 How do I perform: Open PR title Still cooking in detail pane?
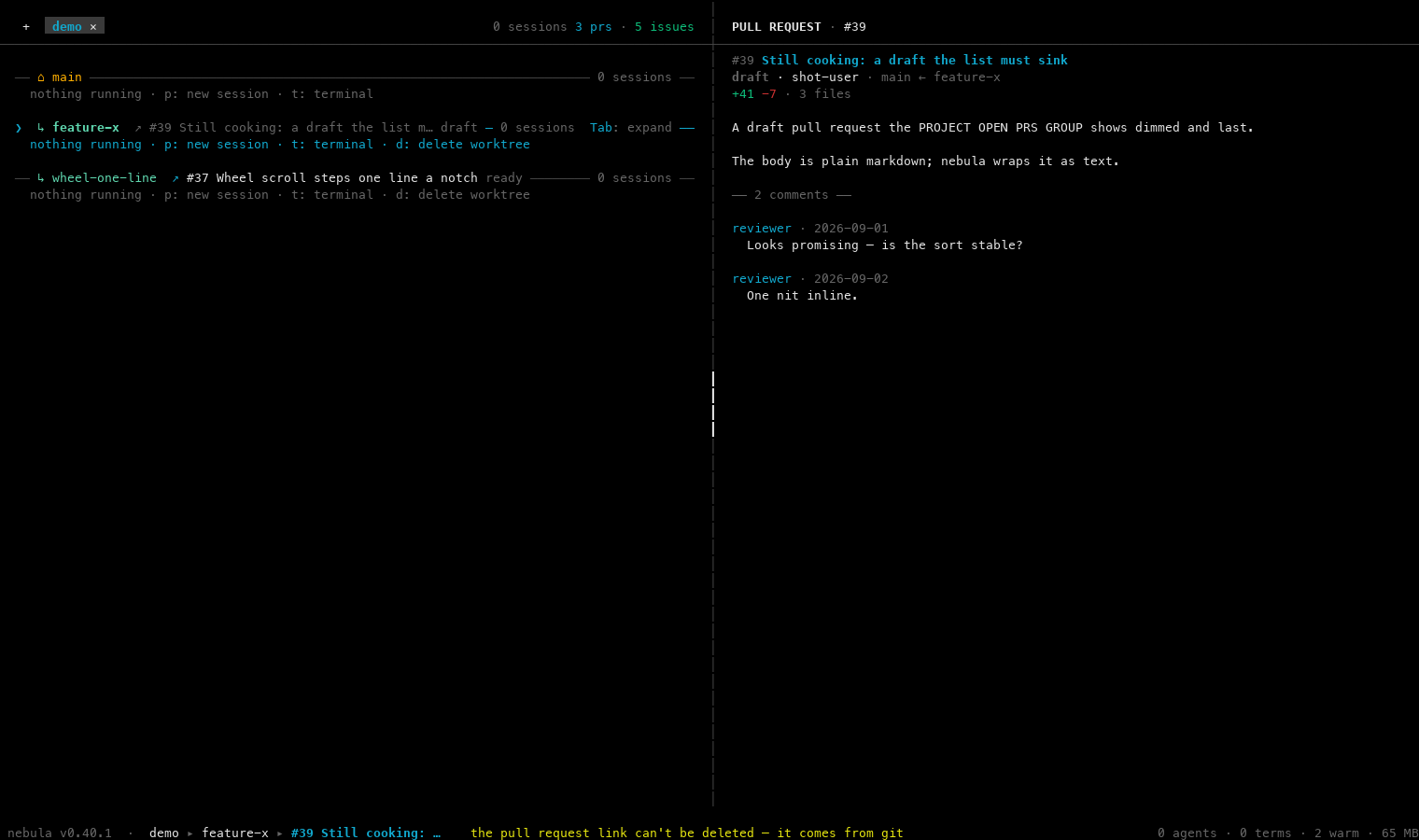tap(915, 61)
